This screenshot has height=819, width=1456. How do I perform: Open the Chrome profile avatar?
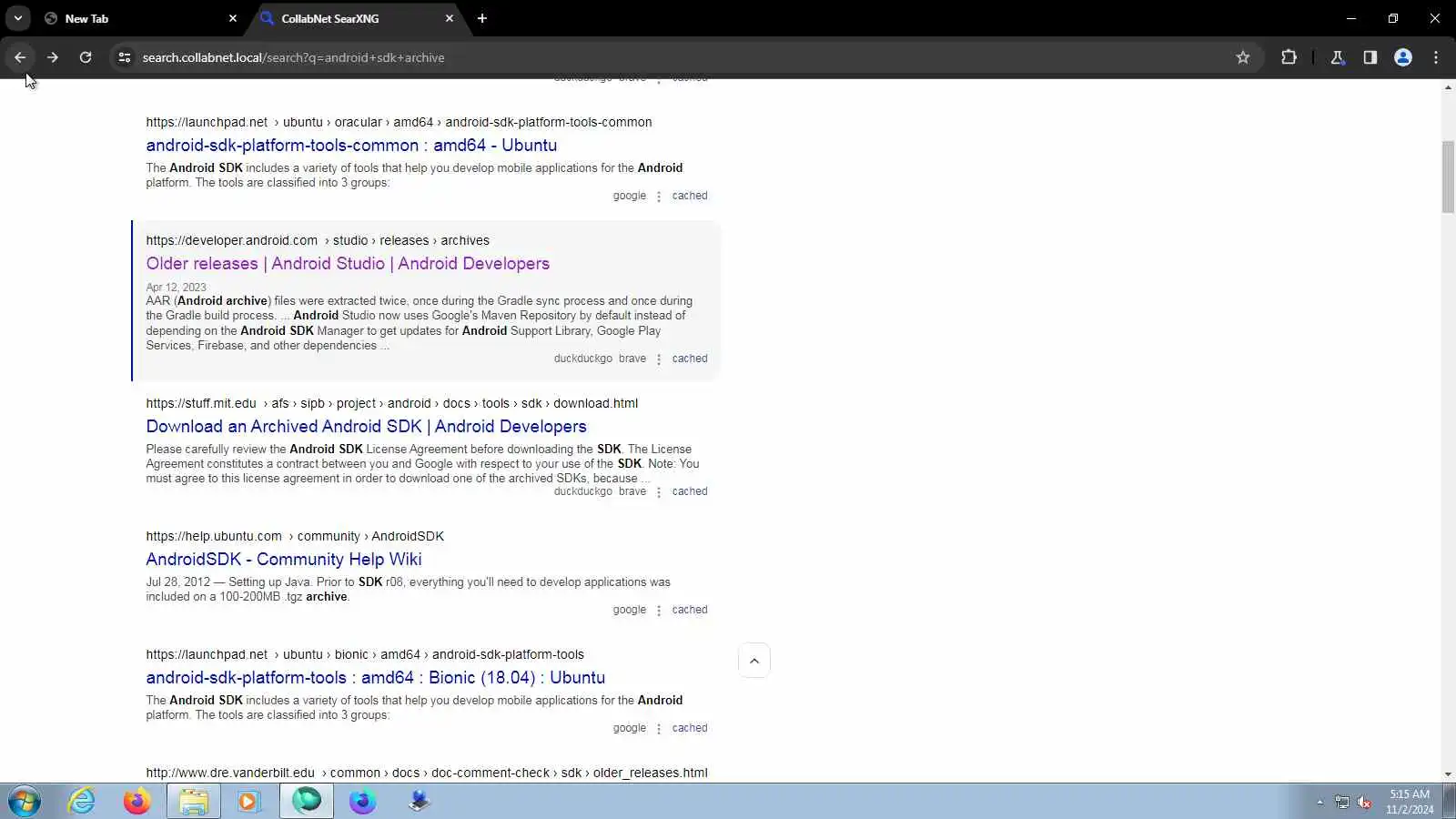(1403, 57)
